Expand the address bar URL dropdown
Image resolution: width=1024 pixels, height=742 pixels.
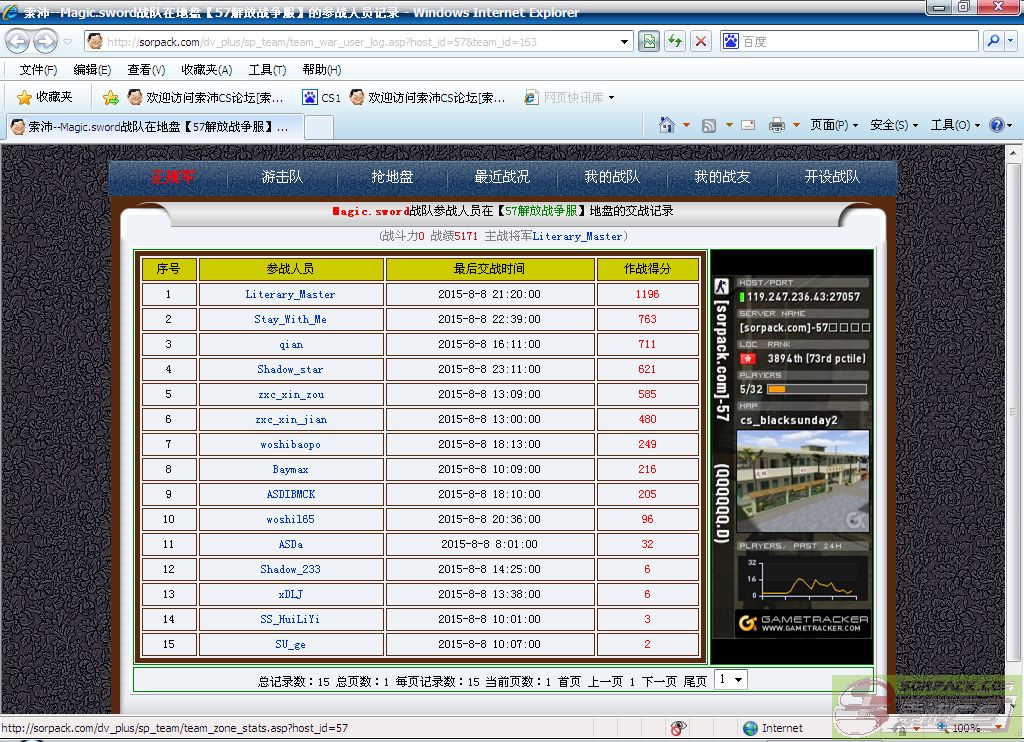pos(625,42)
